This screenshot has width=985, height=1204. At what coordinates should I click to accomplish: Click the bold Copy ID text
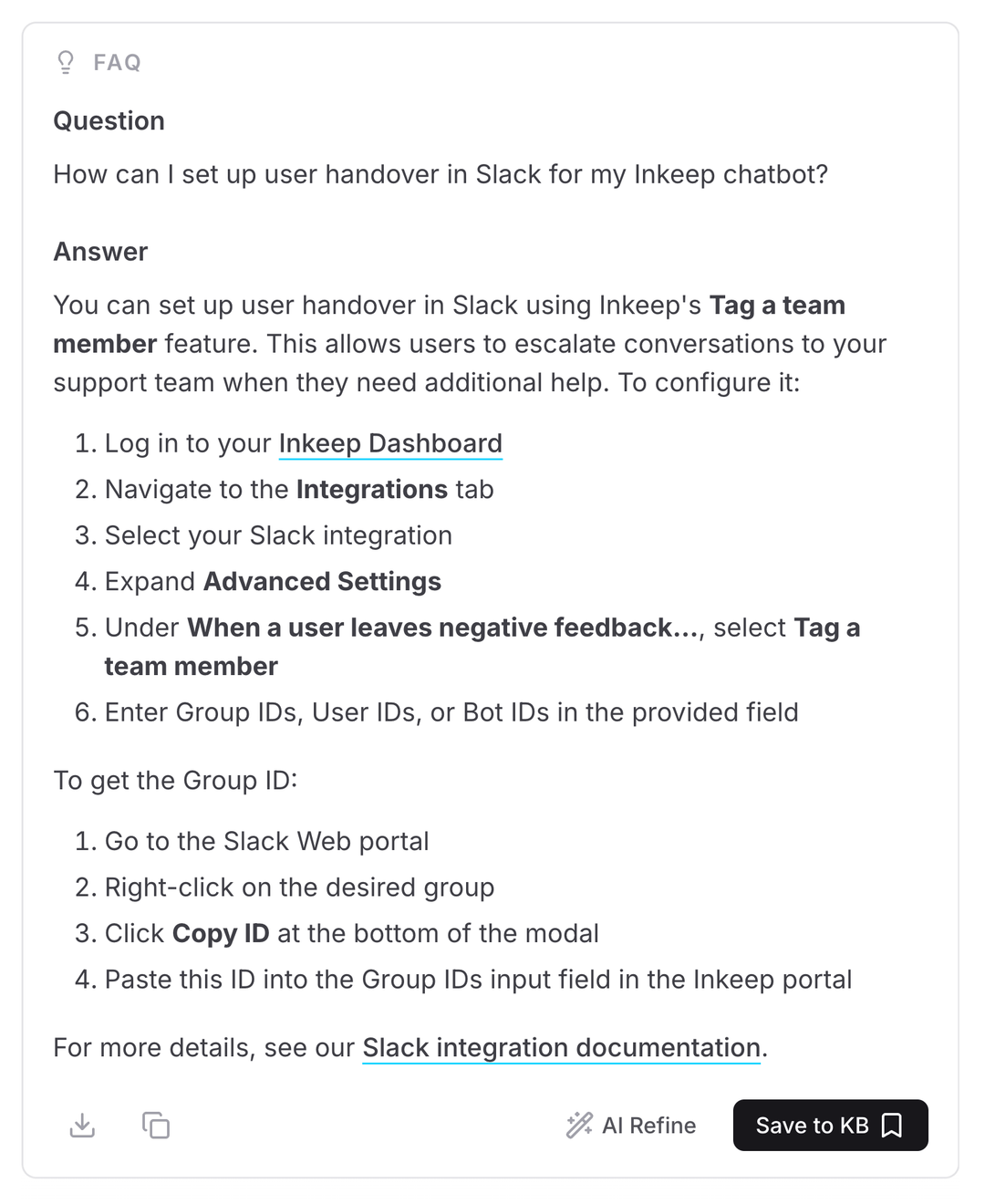coord(220,933)
